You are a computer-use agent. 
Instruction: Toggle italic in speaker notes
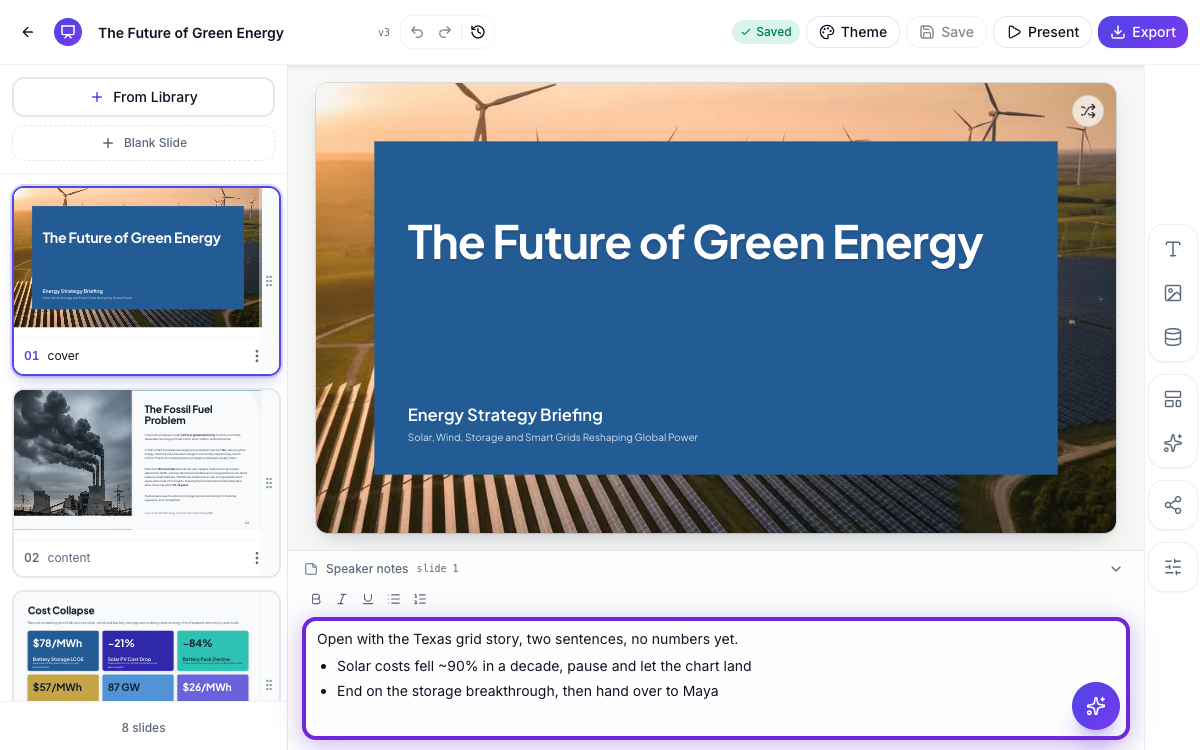point(342,599)
